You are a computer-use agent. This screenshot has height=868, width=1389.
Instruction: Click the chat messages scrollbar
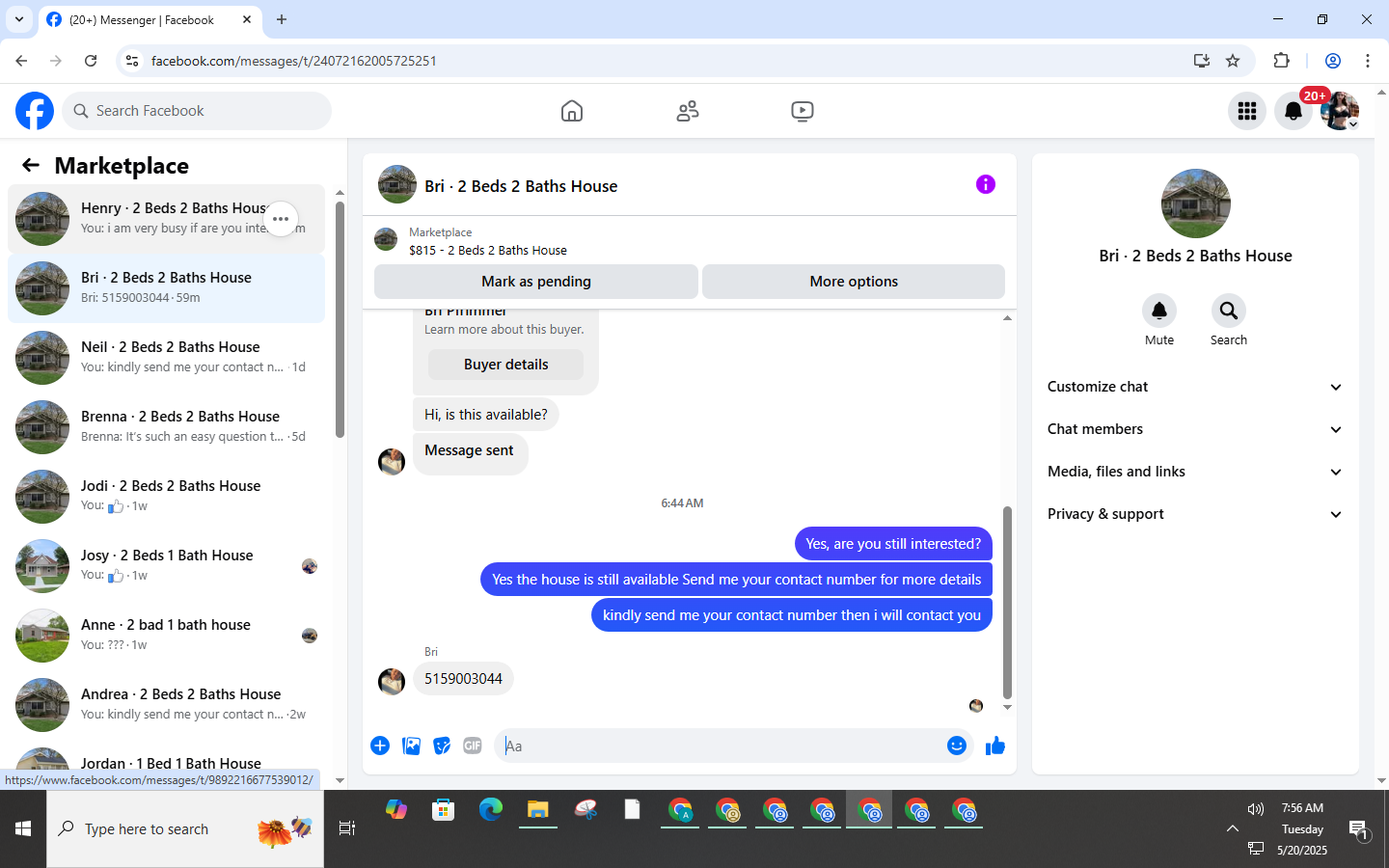pos(1007,602)
